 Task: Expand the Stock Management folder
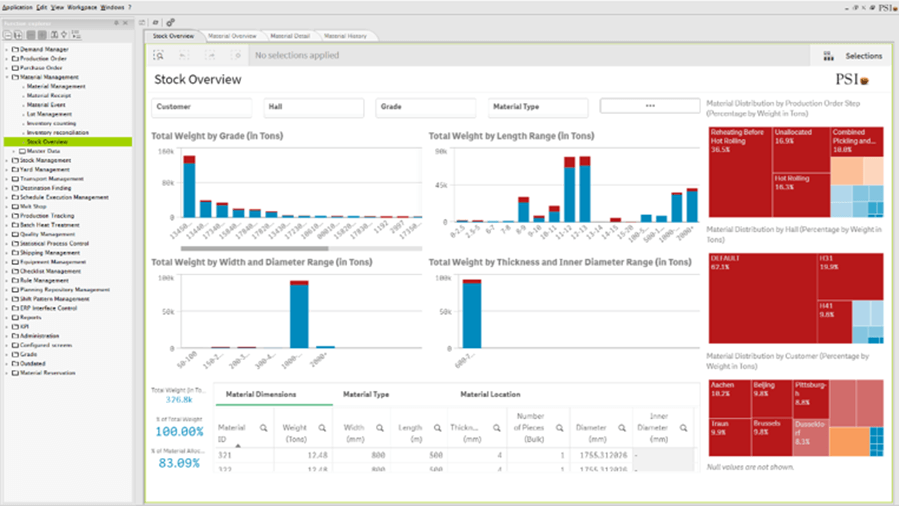(x=6, y=160)
